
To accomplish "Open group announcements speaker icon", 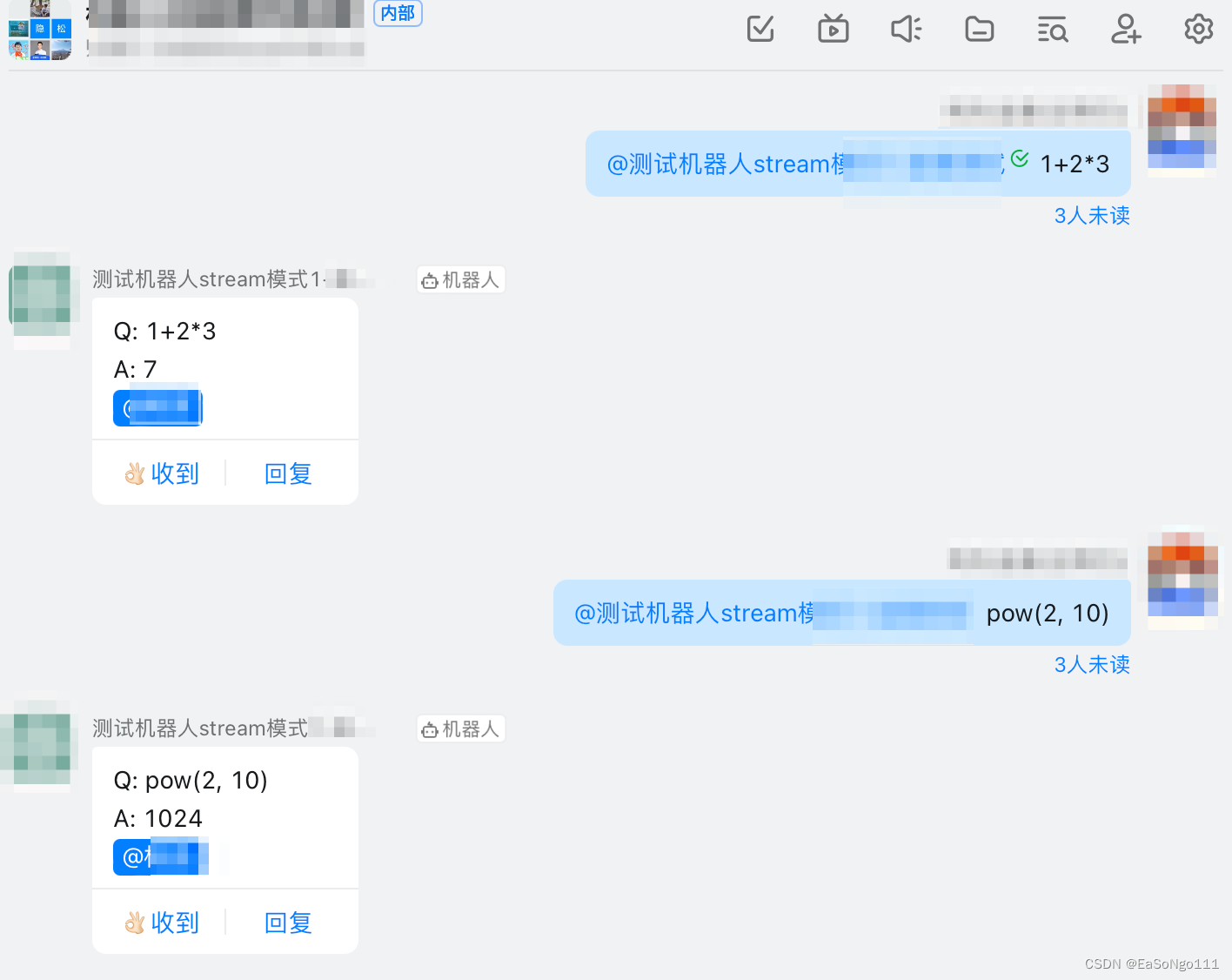I will tap(907, 29).
